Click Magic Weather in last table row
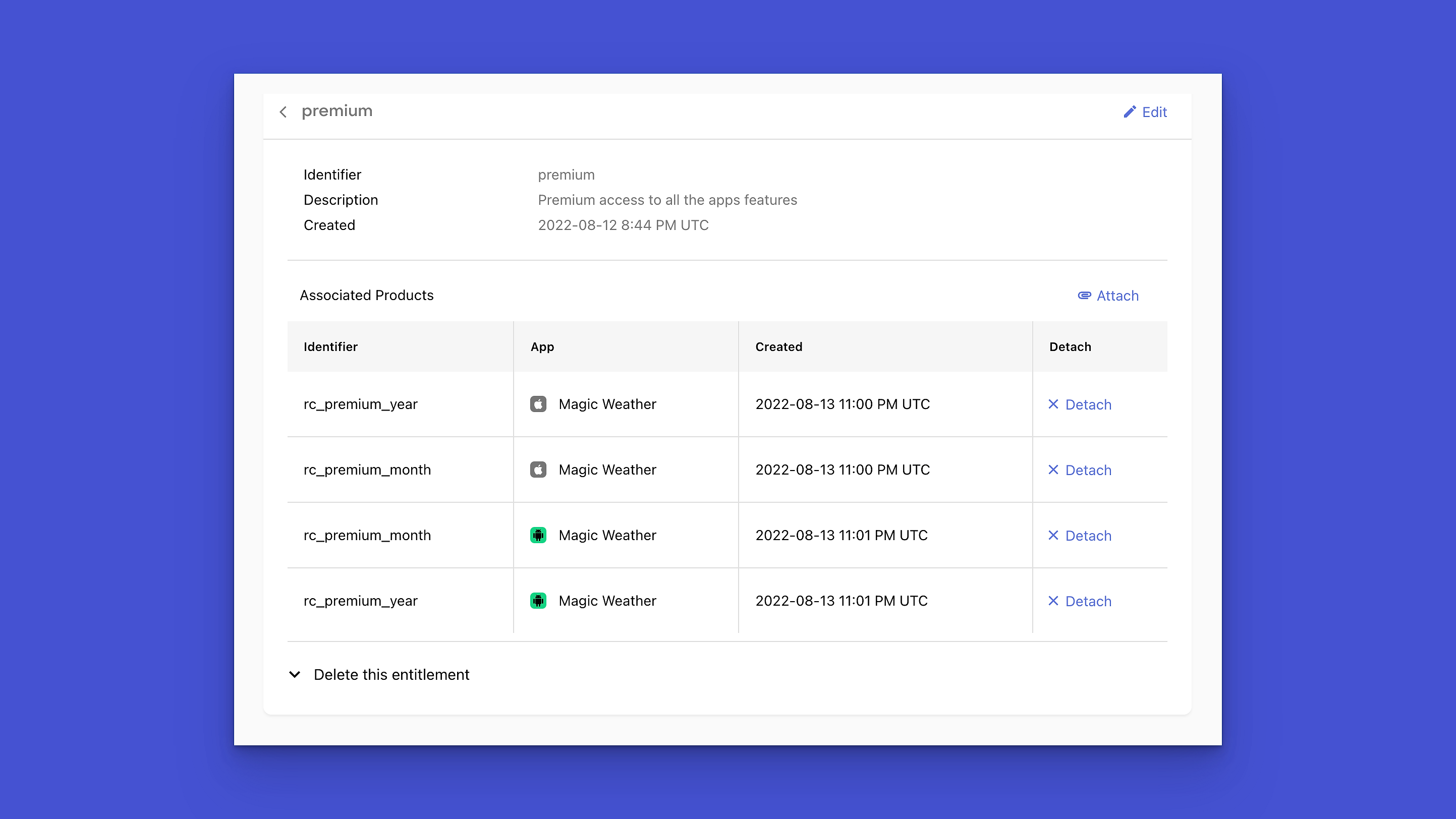 607,601
